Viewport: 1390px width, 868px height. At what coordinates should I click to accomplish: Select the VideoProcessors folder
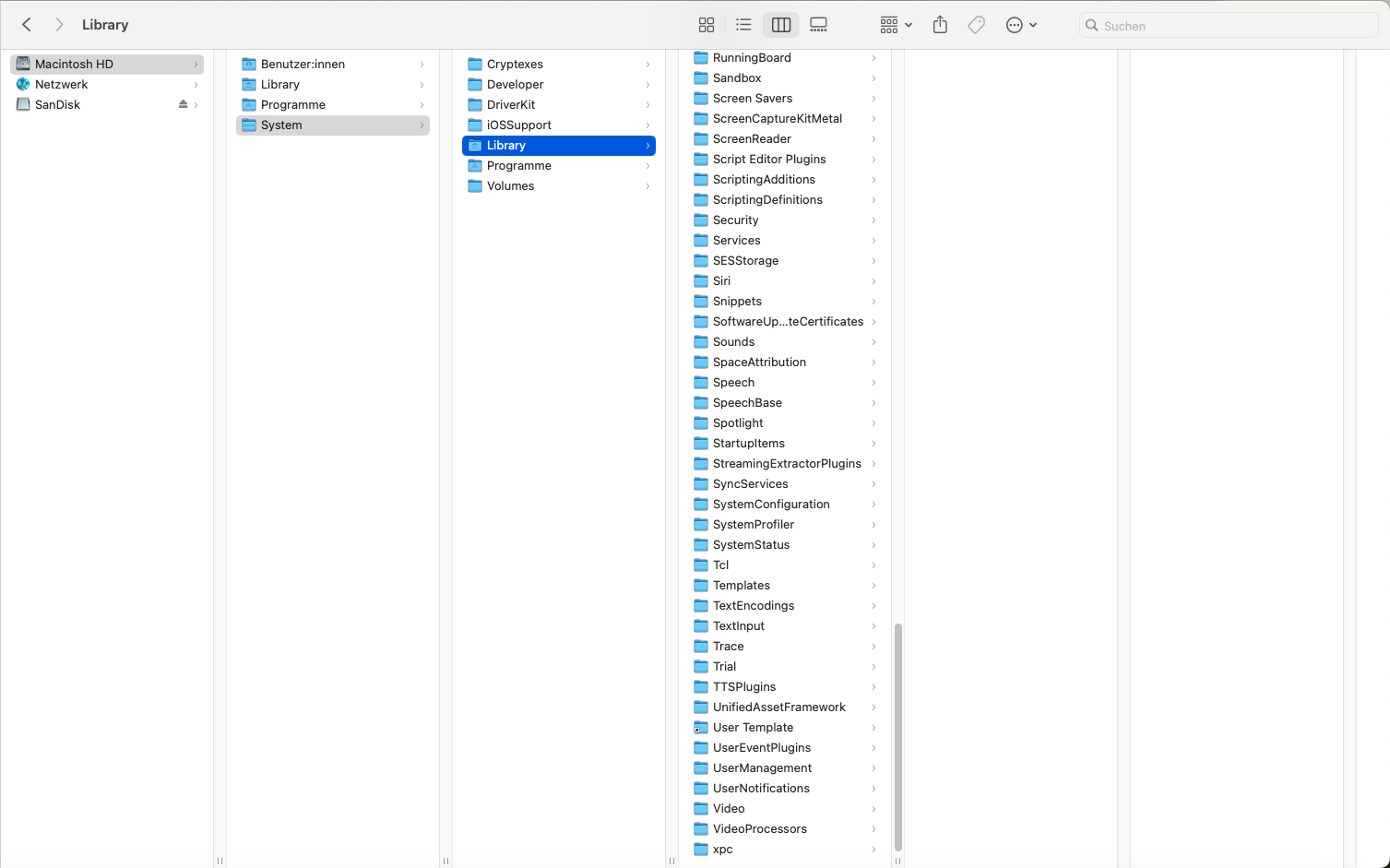(785, 828)
